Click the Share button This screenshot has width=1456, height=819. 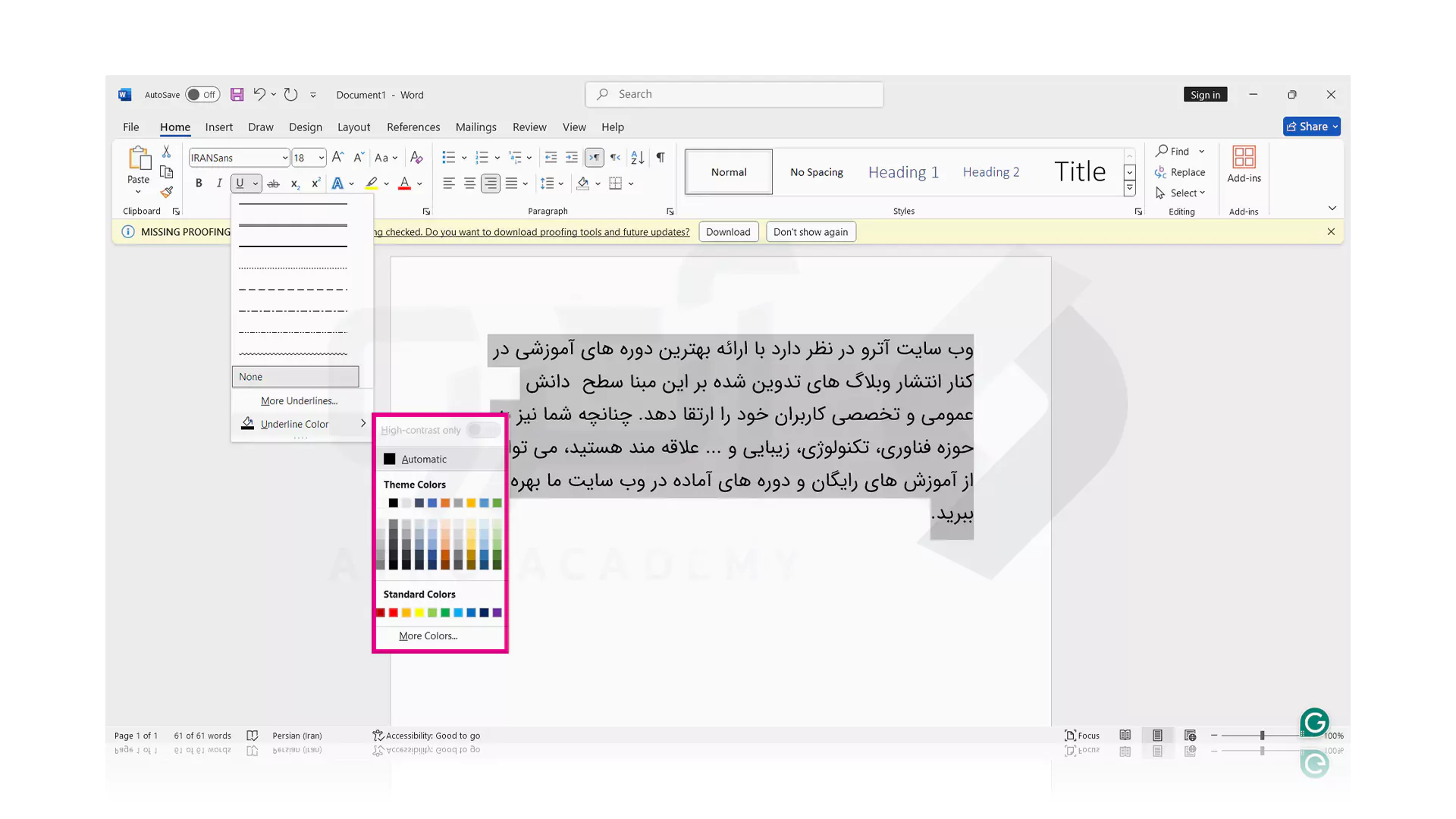[x=1311, y=127]
